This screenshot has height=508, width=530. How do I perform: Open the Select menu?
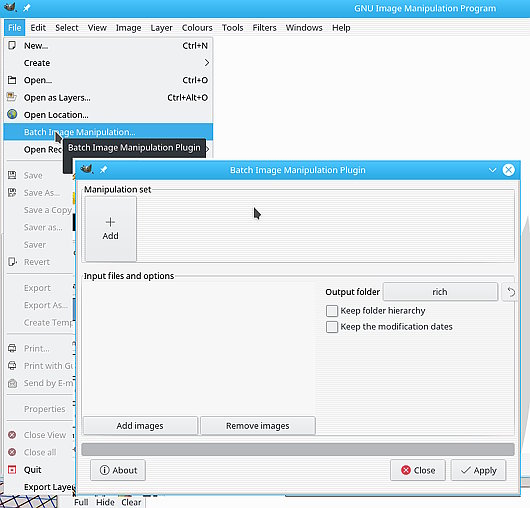67,28
